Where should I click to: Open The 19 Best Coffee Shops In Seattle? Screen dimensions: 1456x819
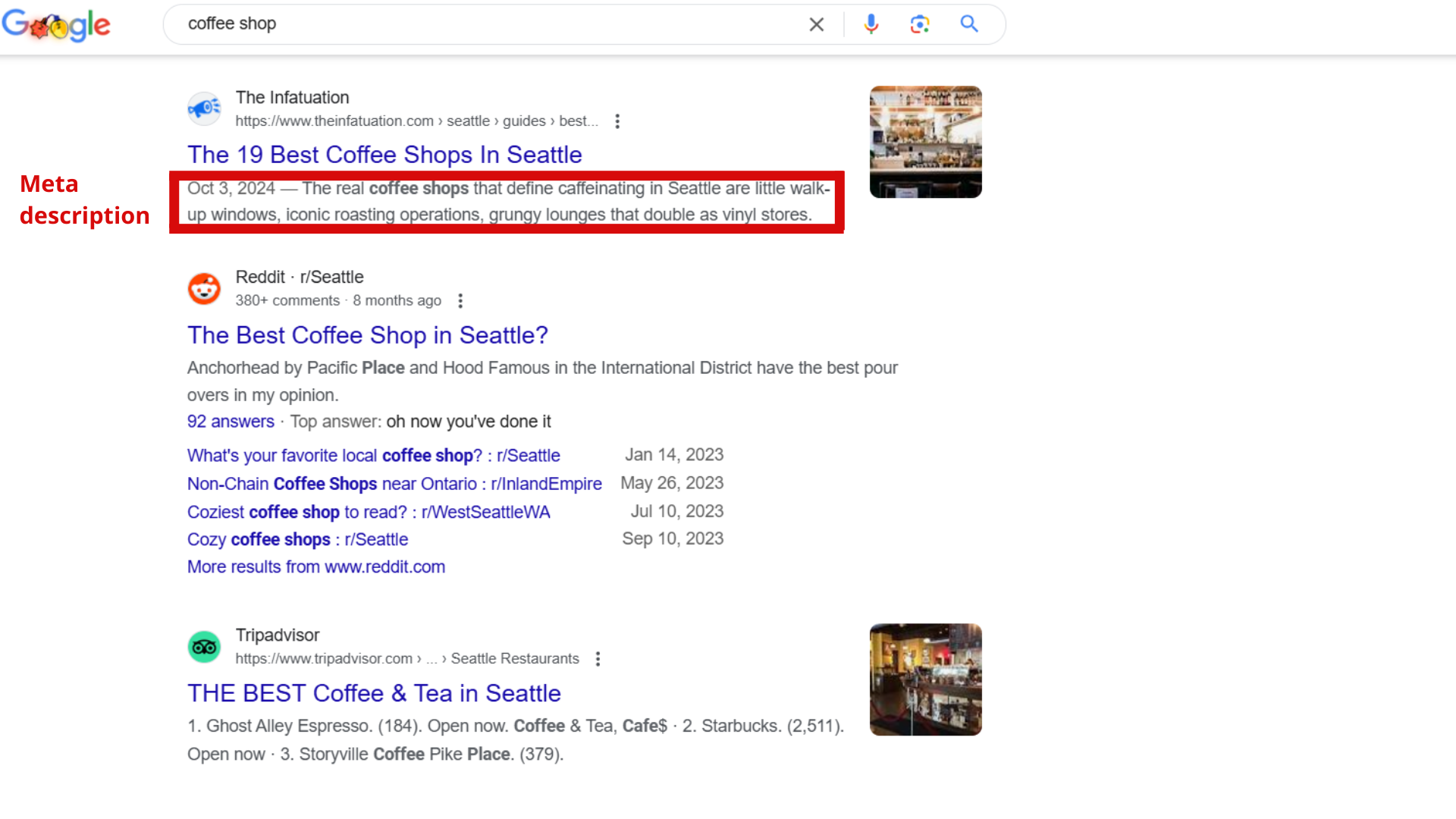(x=384, y=155)
